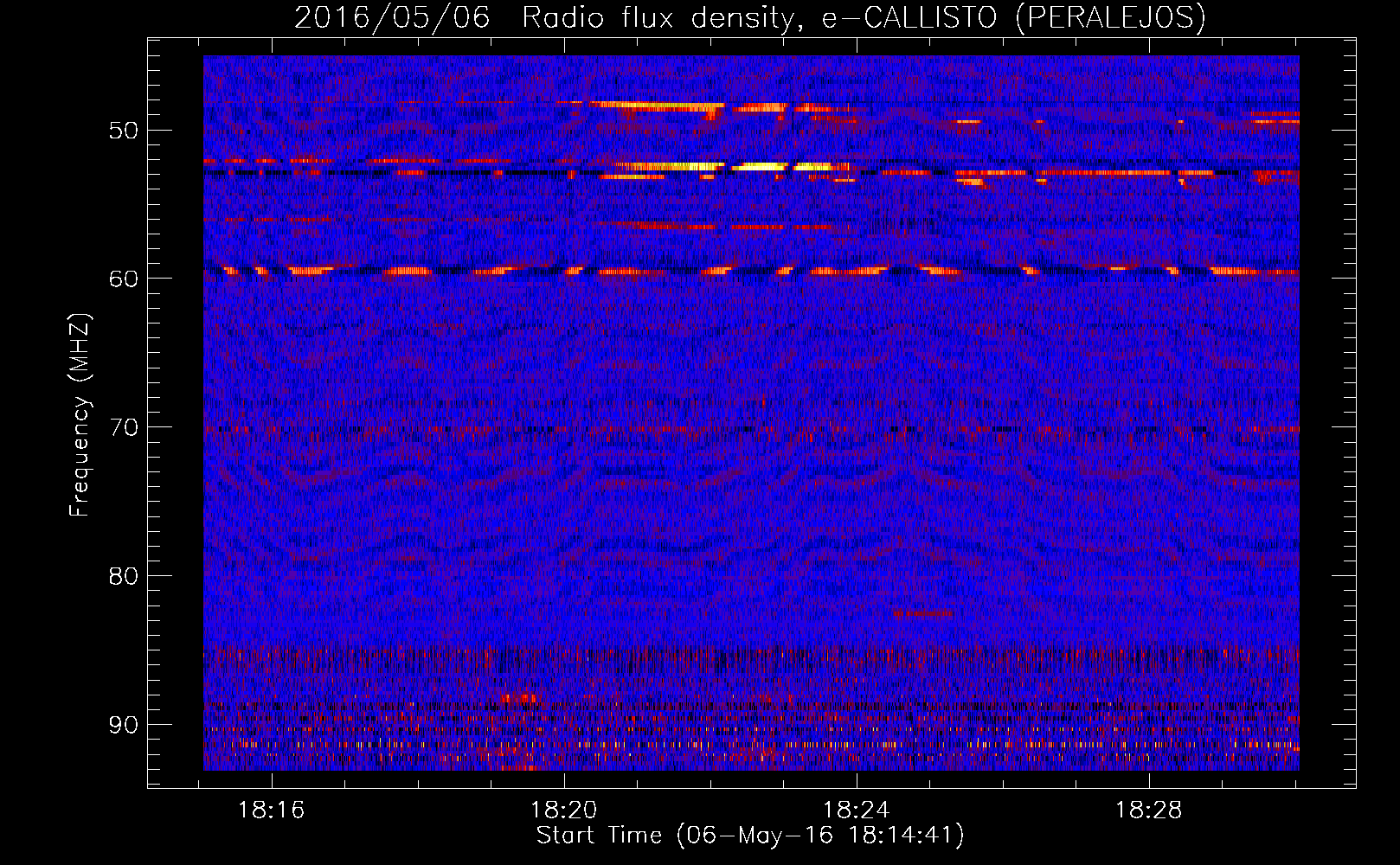
Task: Click the 18:24 time tick label
Action: (x=857, y=811)
